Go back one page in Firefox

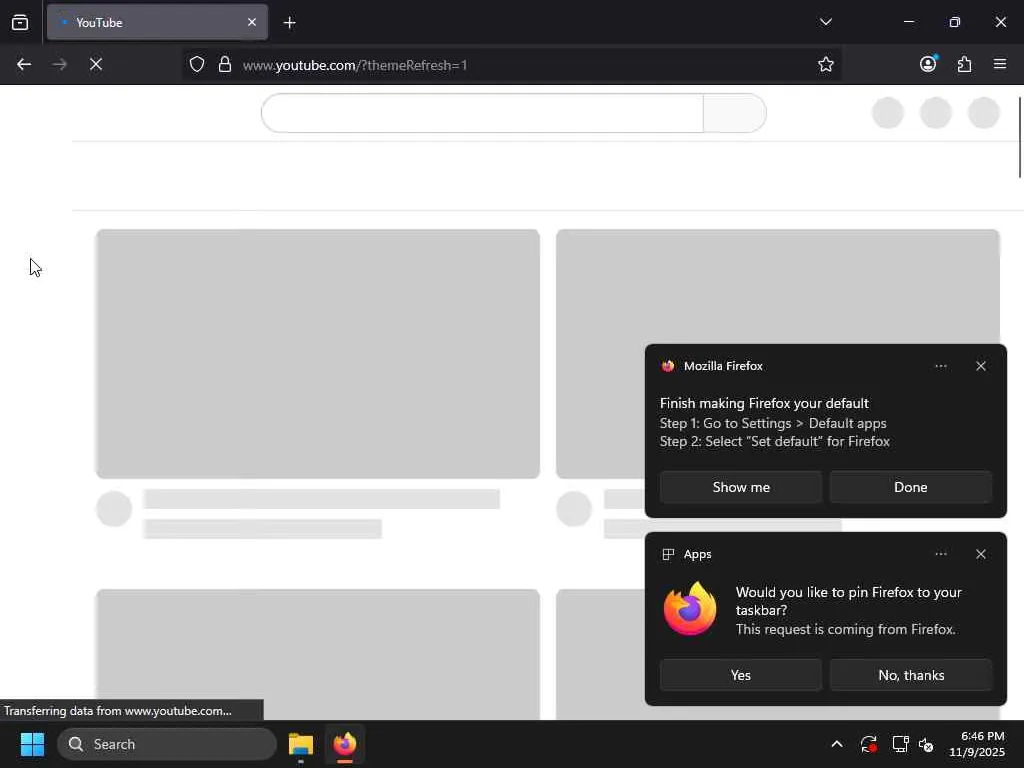pos(24,64)
